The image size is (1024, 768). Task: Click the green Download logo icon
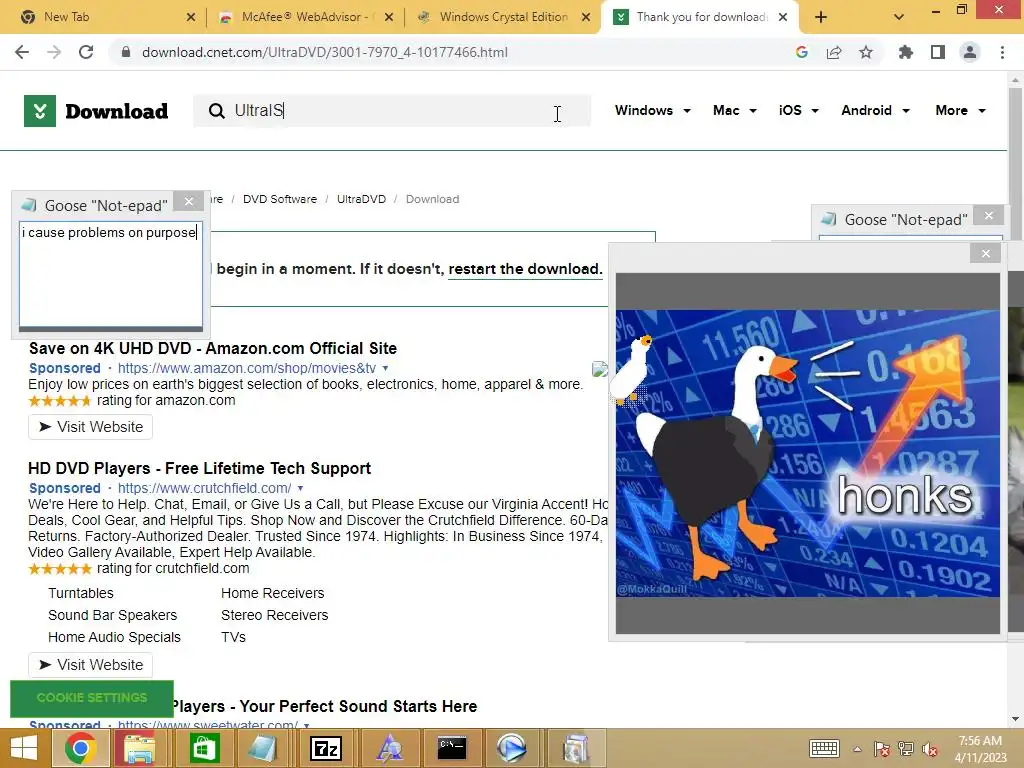point(40,111)
